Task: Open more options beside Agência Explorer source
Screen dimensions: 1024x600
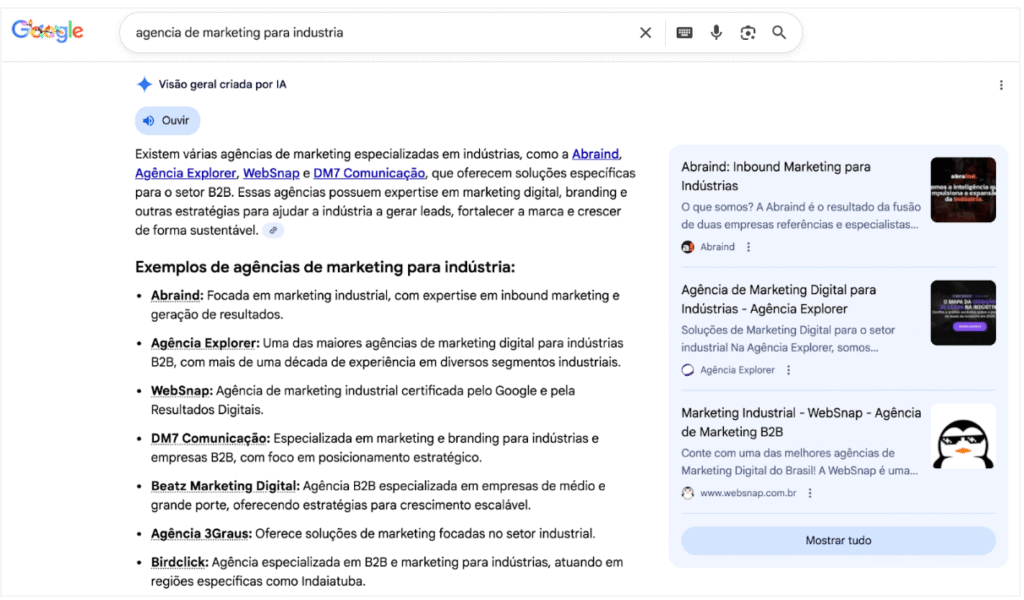Action: (x=788, y=370)
